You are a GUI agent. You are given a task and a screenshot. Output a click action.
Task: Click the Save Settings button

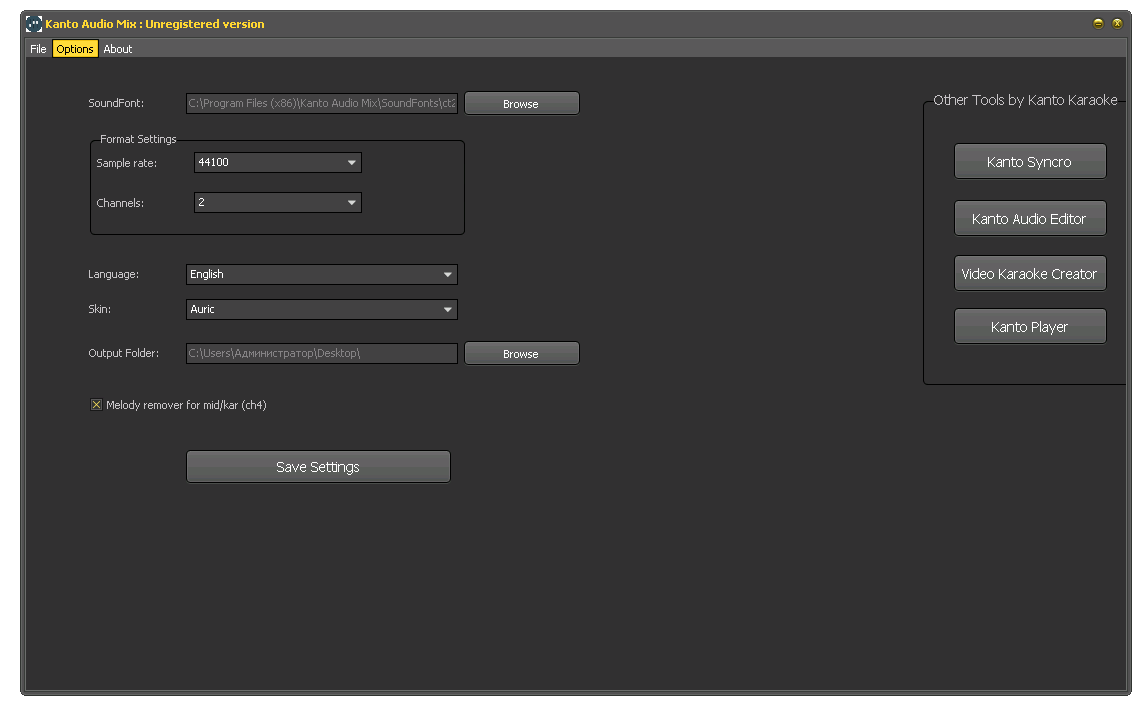318,467
